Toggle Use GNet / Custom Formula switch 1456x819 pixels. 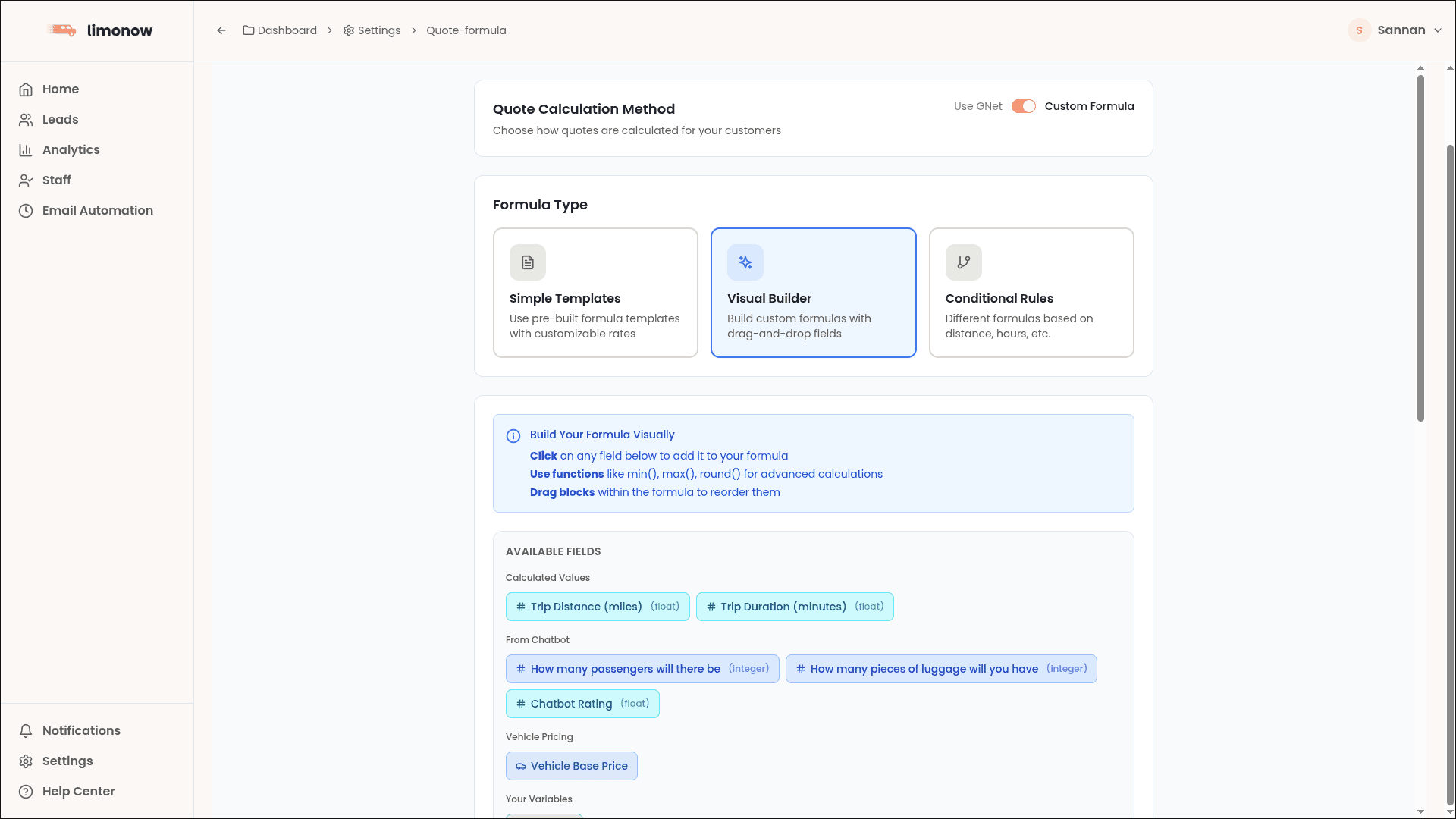click(x=1023, y=106)
